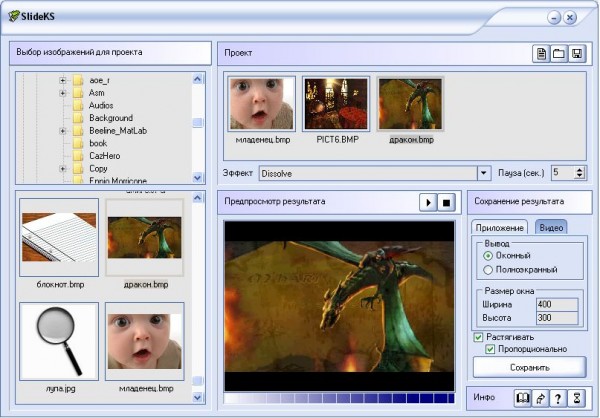The image size is (600, 418).
Task: Open a project using the folder icon
Action: tap(559, 53)
